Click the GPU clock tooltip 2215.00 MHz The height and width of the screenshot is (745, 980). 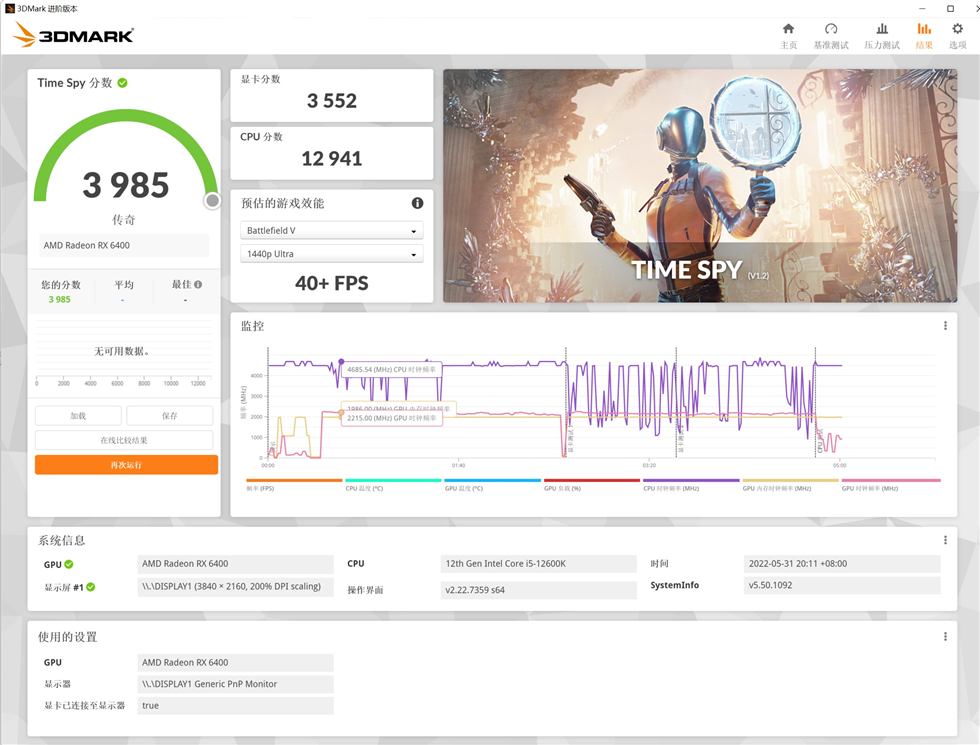[392, 418]
